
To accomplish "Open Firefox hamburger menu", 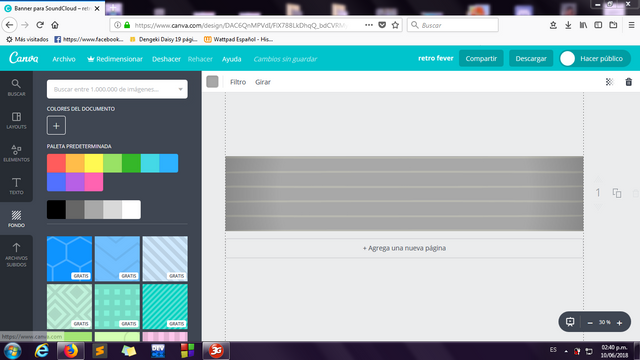I will [x=631, y=25].
